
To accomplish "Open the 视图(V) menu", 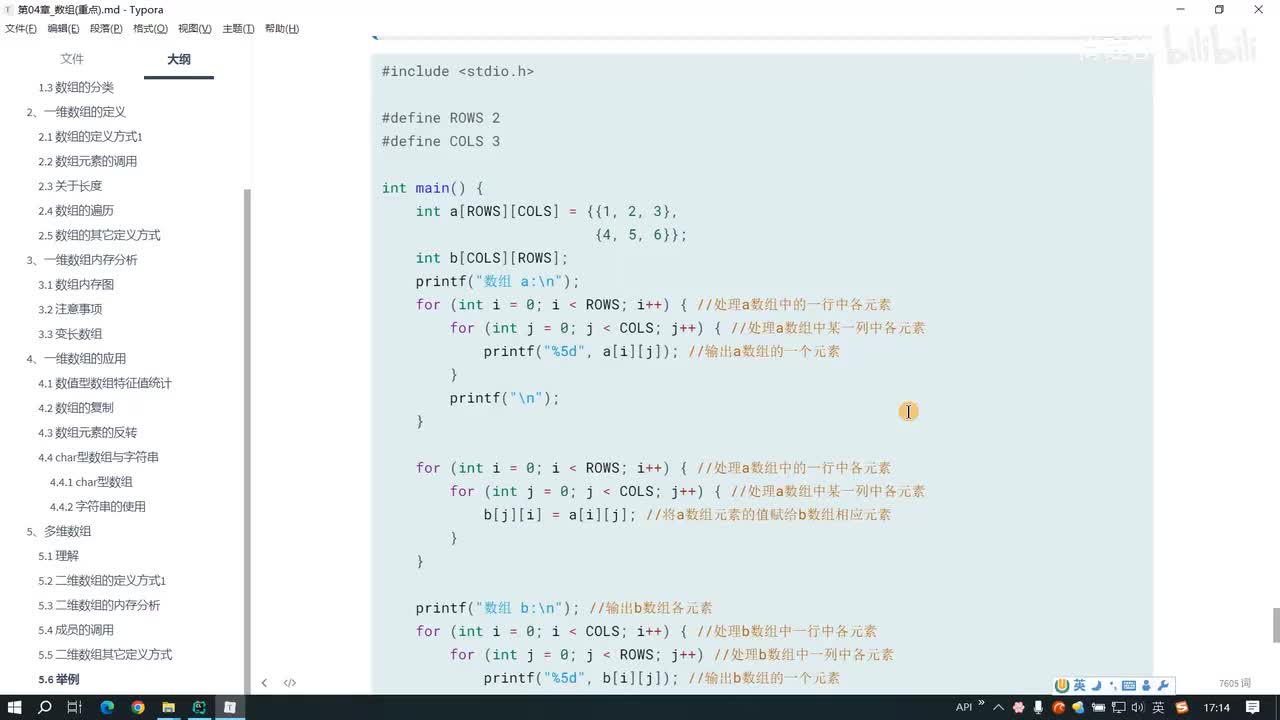I will [194, 29].
